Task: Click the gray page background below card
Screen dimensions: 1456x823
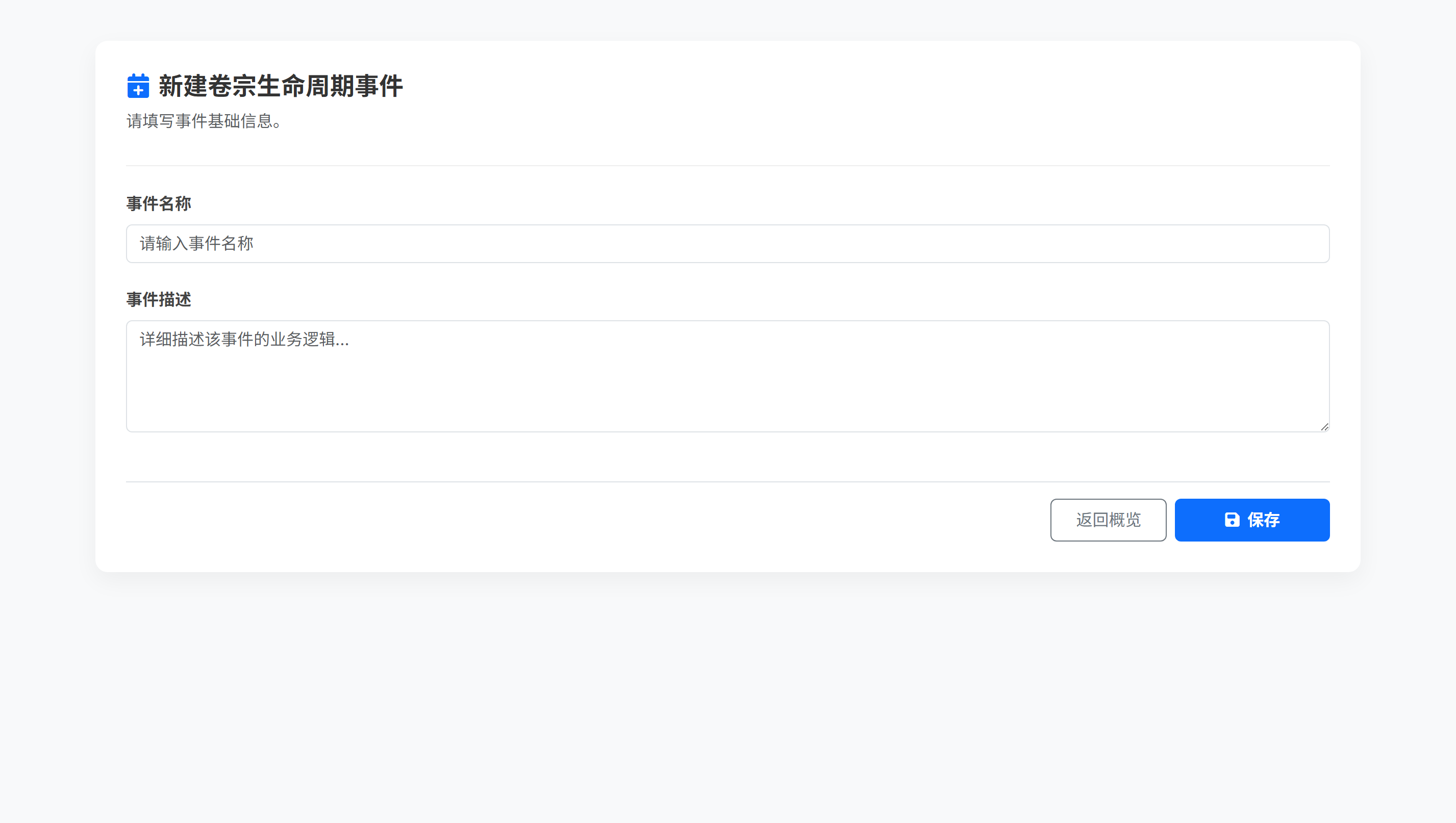Action: coord(727,695)
